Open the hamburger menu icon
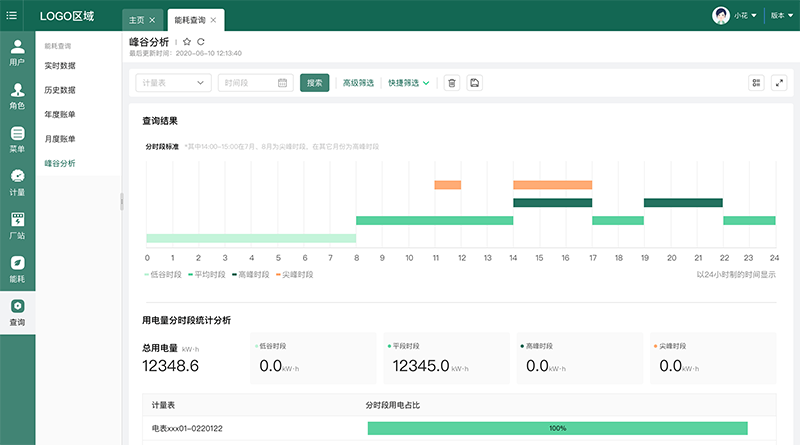The width and height of the screenshot is (800, 445). (x=11, y=15)
